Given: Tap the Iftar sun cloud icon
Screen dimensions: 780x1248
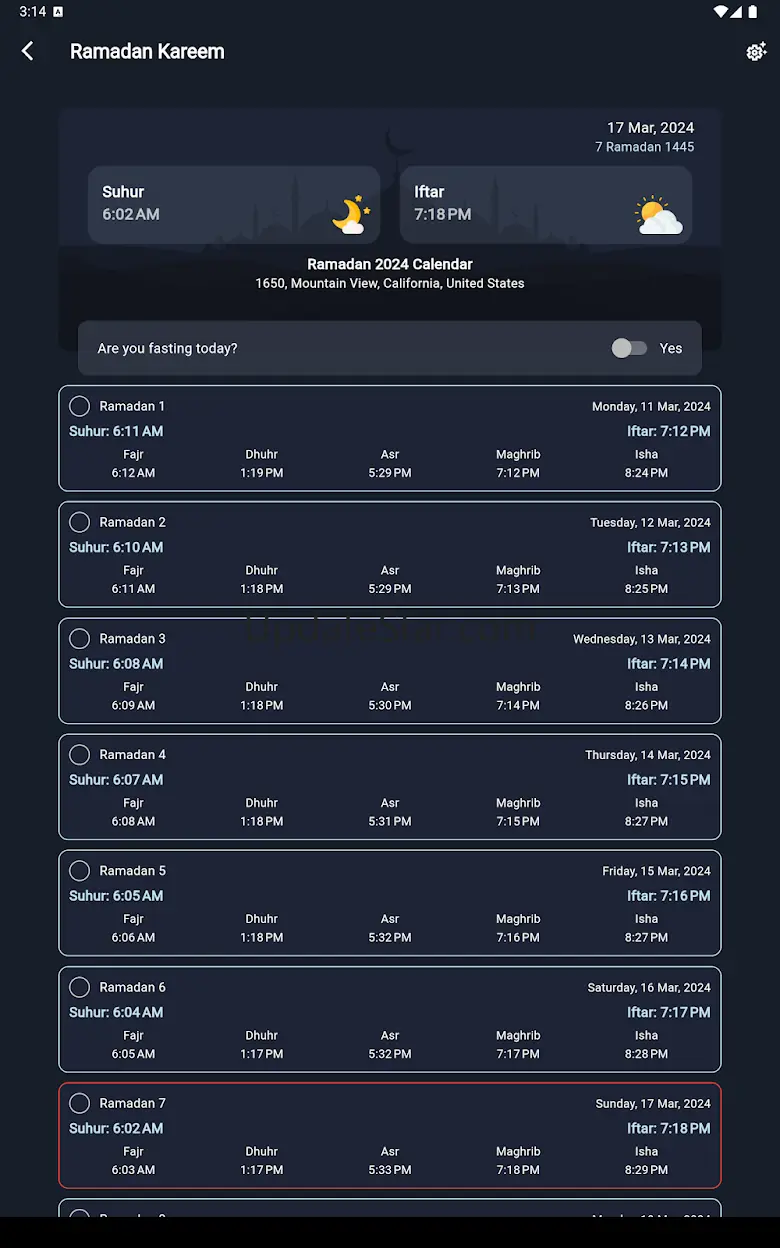Looking at the screenshot, I should pyautogui.click(x=658, y=215).
